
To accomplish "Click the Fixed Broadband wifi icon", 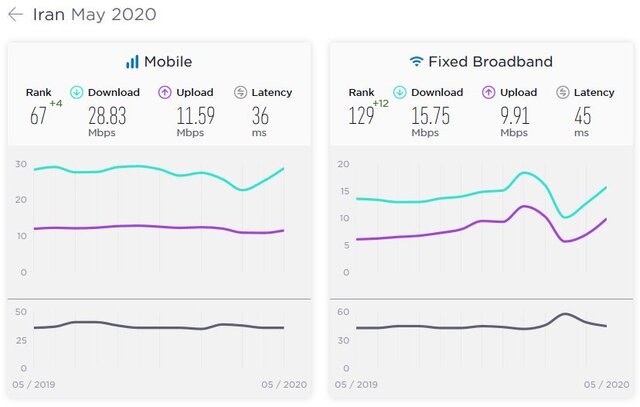I will click(415, 62).
